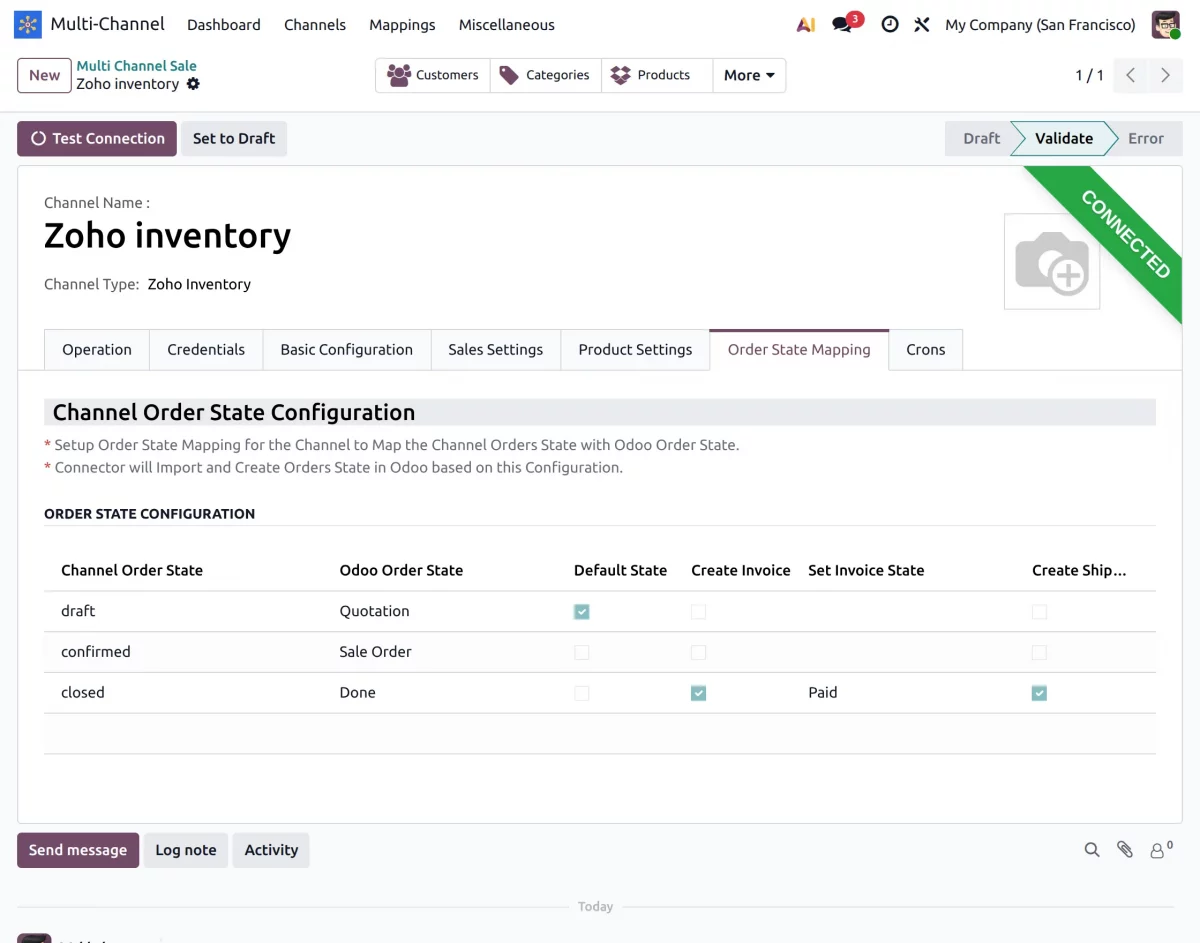Toggle Create Shipment for draft row

pyautogui.click(x=1040, y=612)
